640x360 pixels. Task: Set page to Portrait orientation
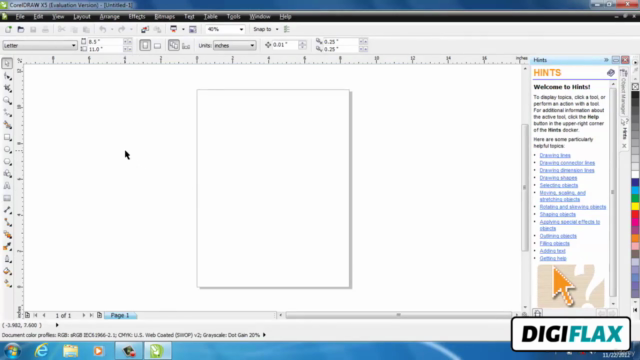(x=145, y=45)
